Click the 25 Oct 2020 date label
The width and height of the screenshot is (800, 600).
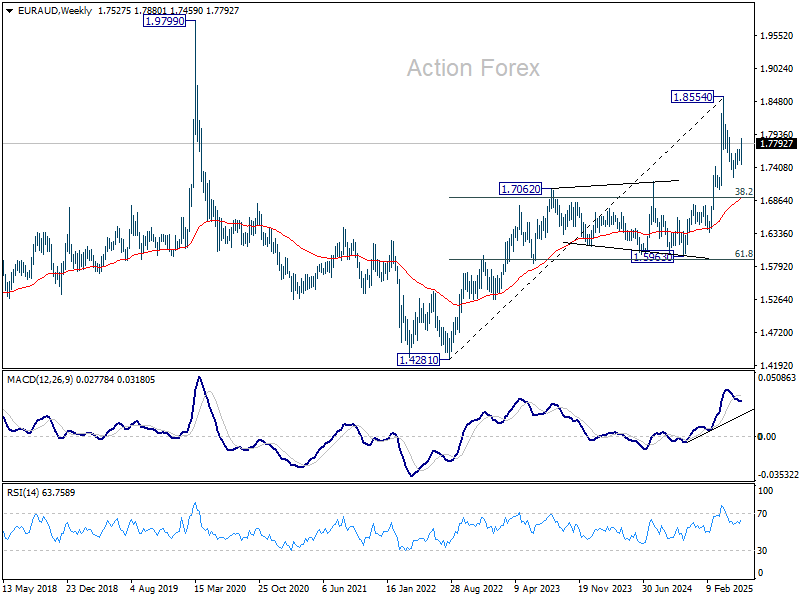pos(284,588)
